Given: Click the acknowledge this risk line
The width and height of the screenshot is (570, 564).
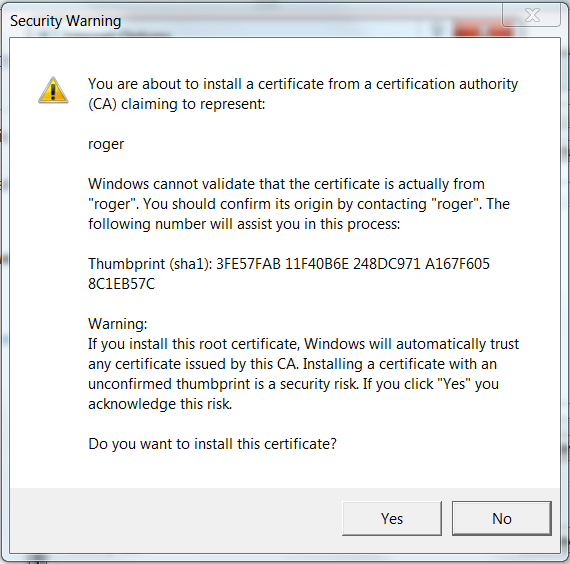Looking at the screenshot, I should point(160,404).
